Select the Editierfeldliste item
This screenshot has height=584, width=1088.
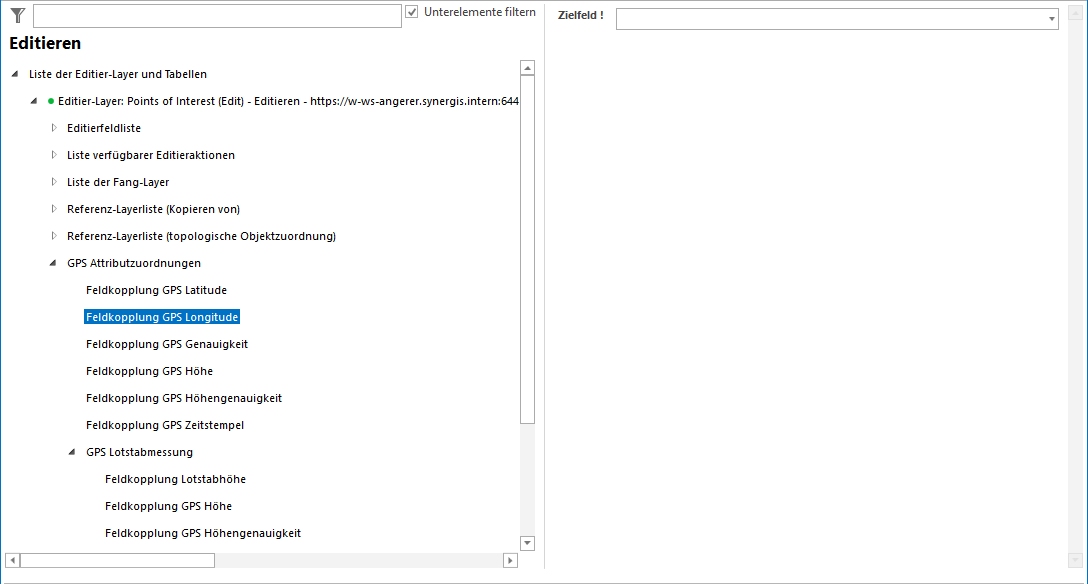104,128
